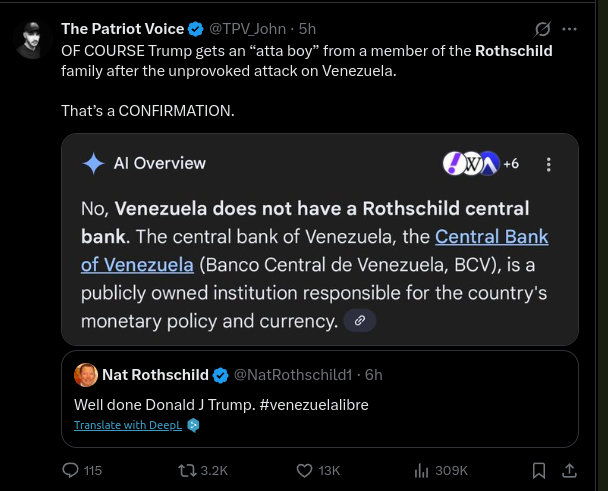The width and height of the screenshot is (608, 491).
Task: Click the AI Overview sparkle icon
Action: pos(94,164)
